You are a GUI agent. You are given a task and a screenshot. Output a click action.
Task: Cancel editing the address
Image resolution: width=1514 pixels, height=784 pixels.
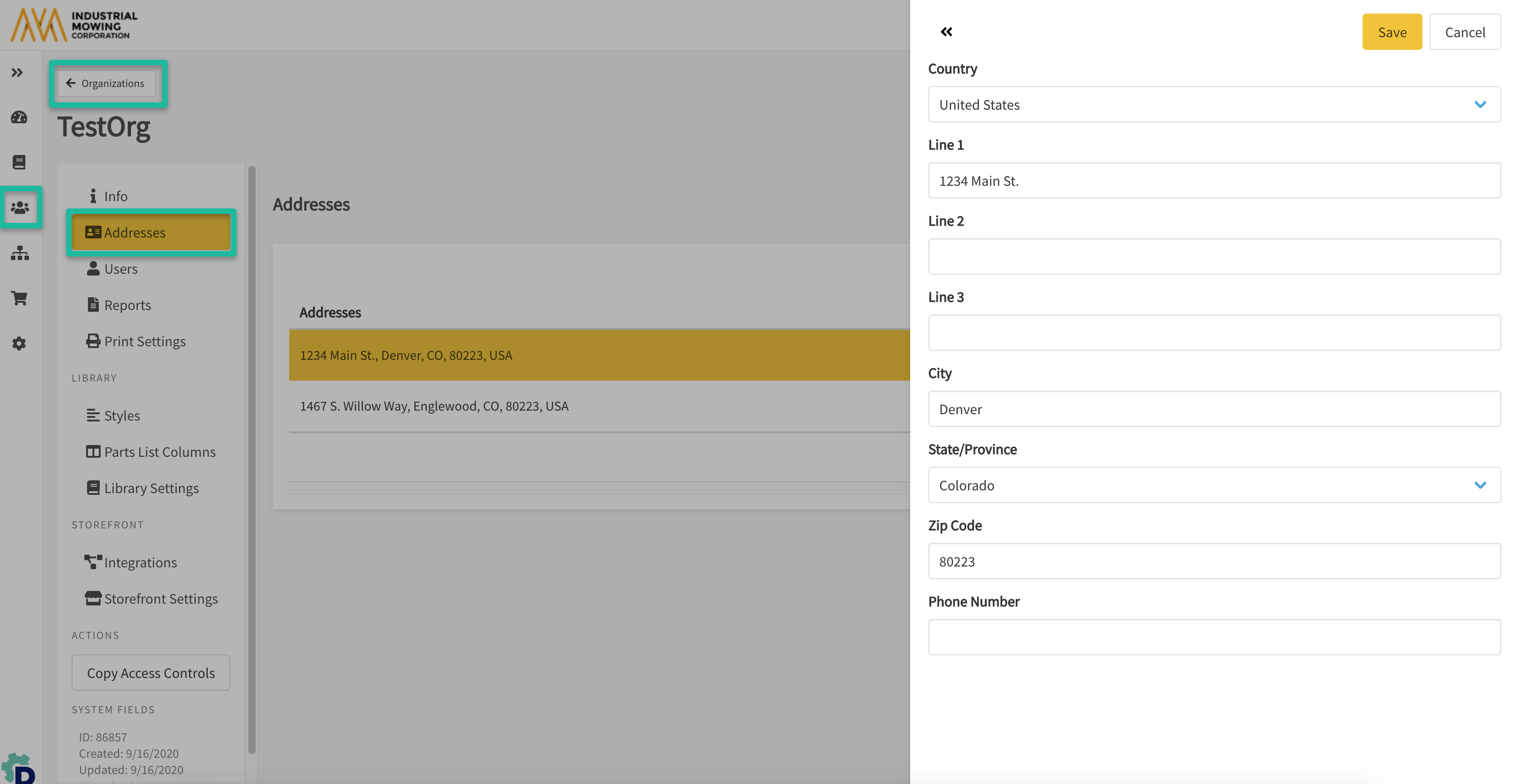point(1464,32)
